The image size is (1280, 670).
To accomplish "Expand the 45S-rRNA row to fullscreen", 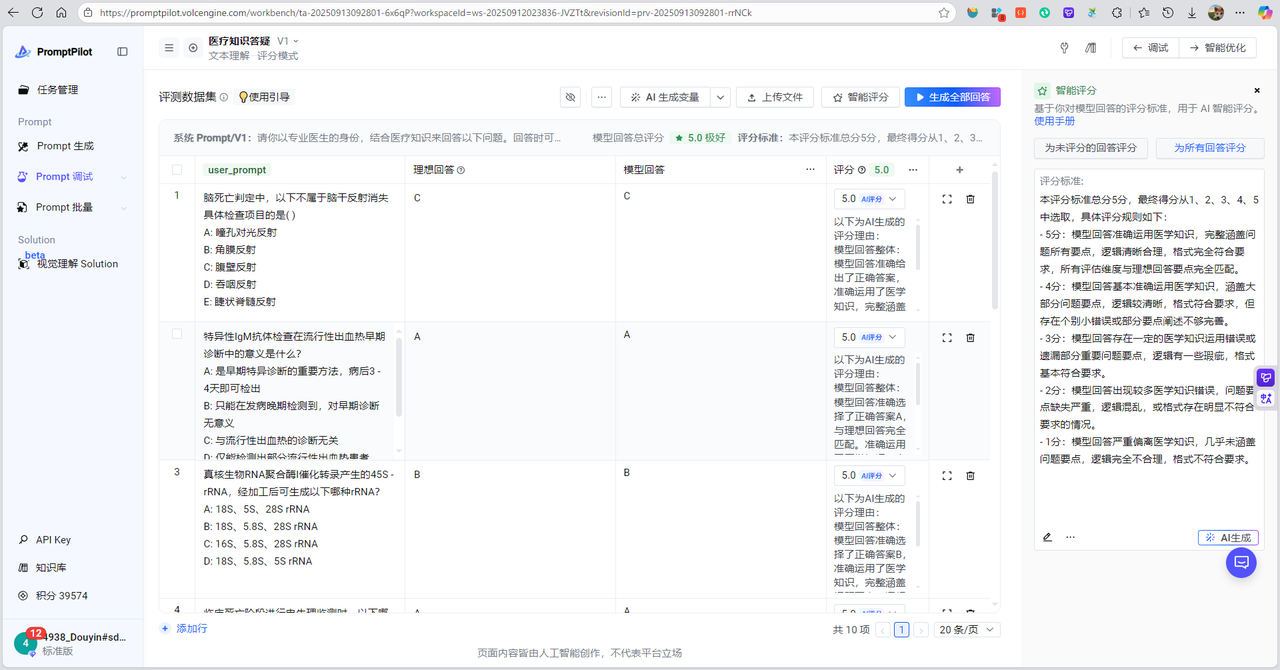I will [947, 476].
